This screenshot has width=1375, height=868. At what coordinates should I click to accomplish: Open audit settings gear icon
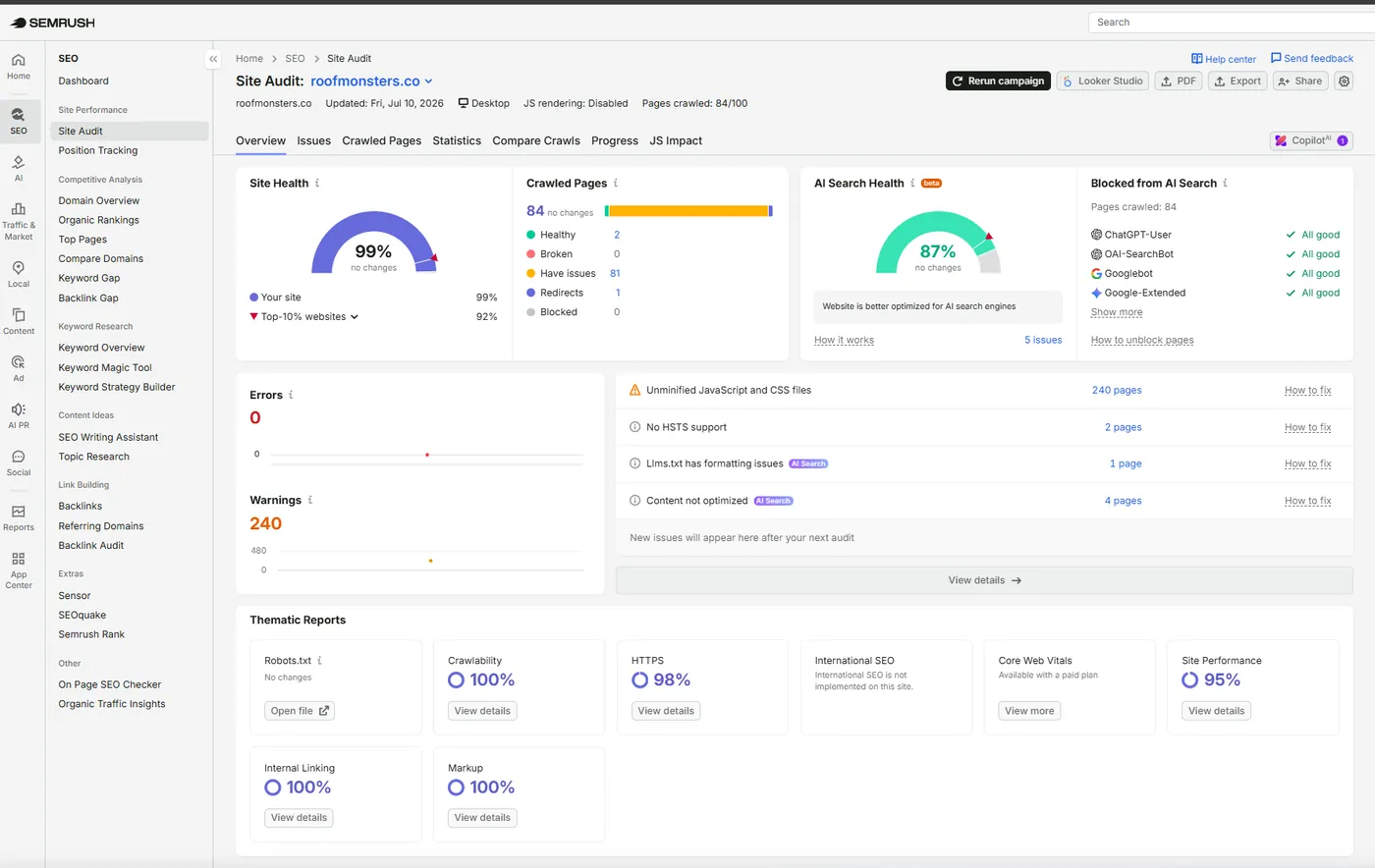pos(1345,81)
